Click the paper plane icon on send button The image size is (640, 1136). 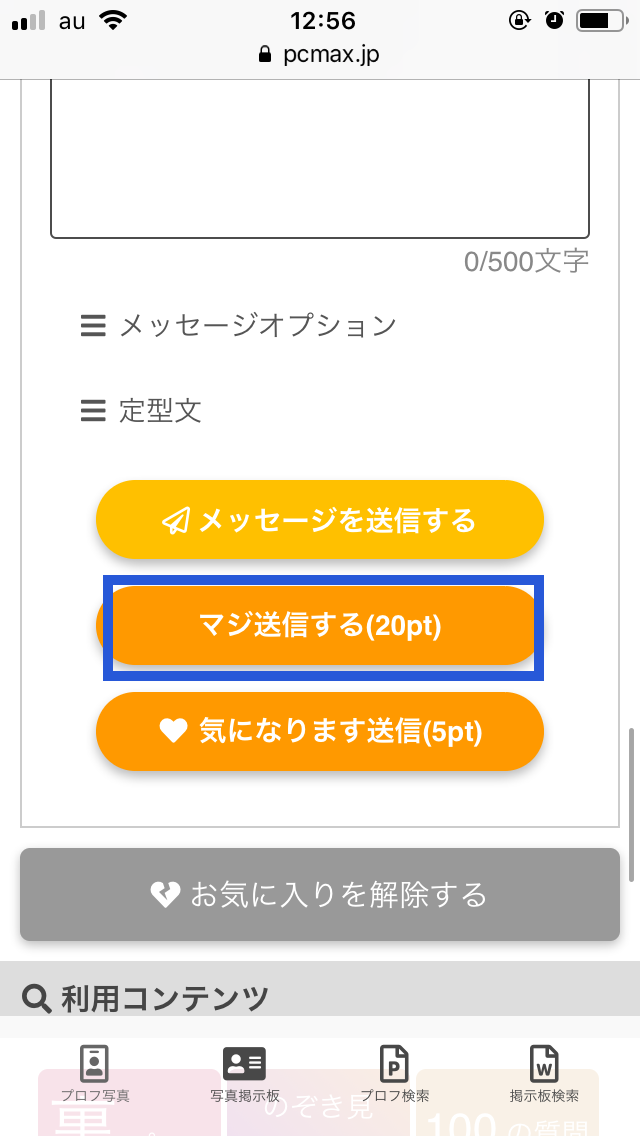pyautogui.click(x=177, y=521)
